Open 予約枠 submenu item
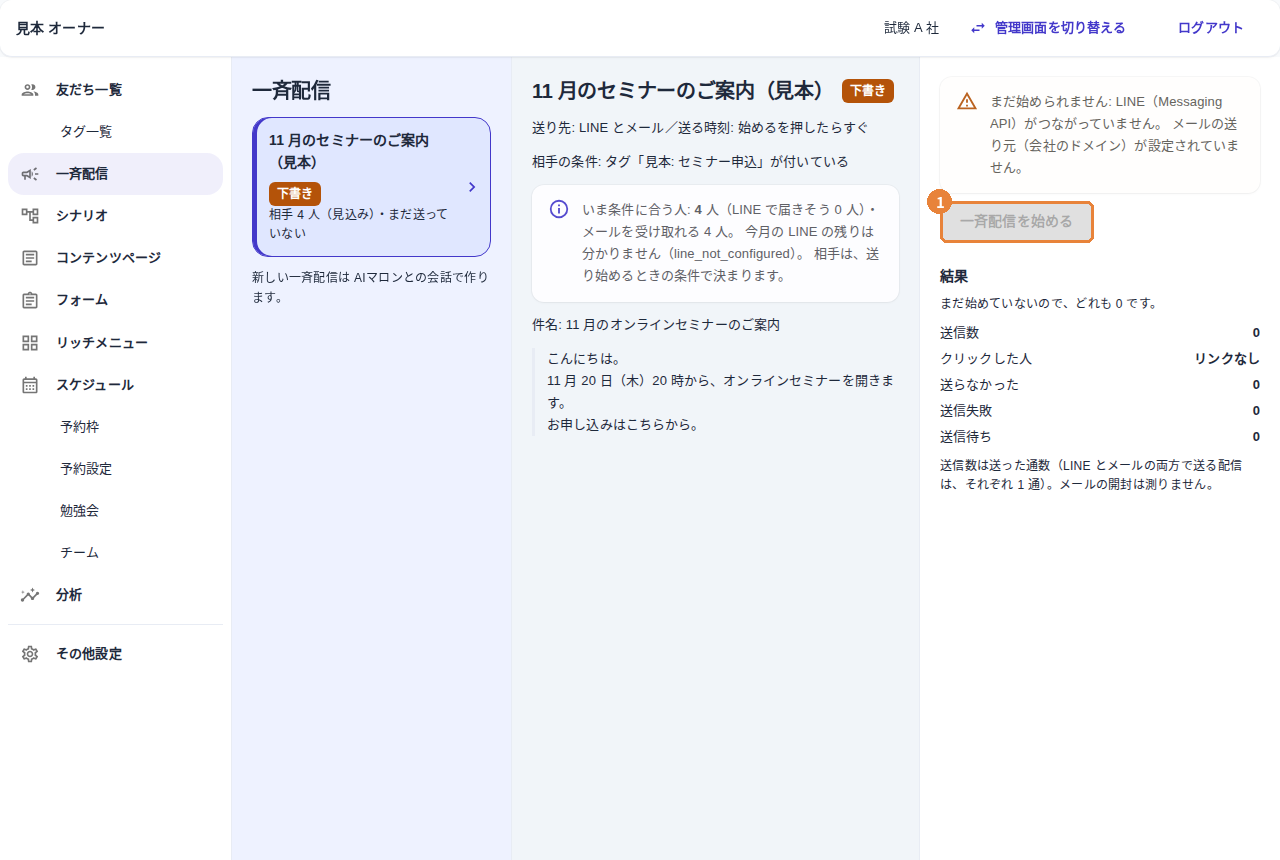This screenshot has height=860, width=1280. pos(115,427)
